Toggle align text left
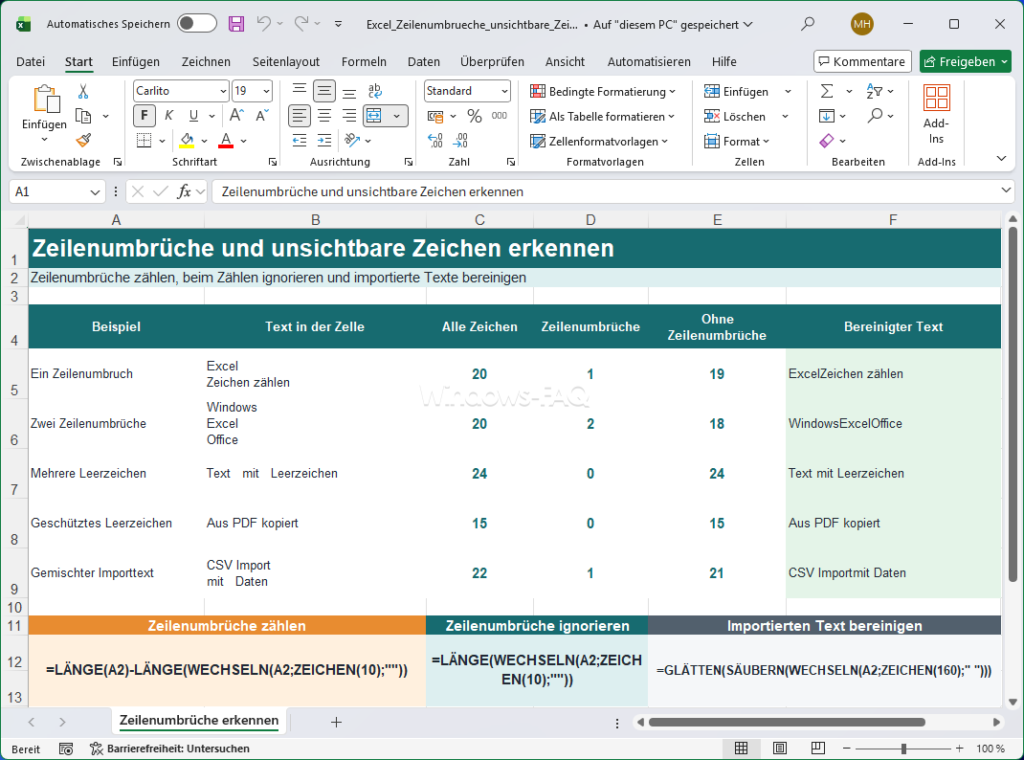1024x760 pixels. tap(299, 116)
